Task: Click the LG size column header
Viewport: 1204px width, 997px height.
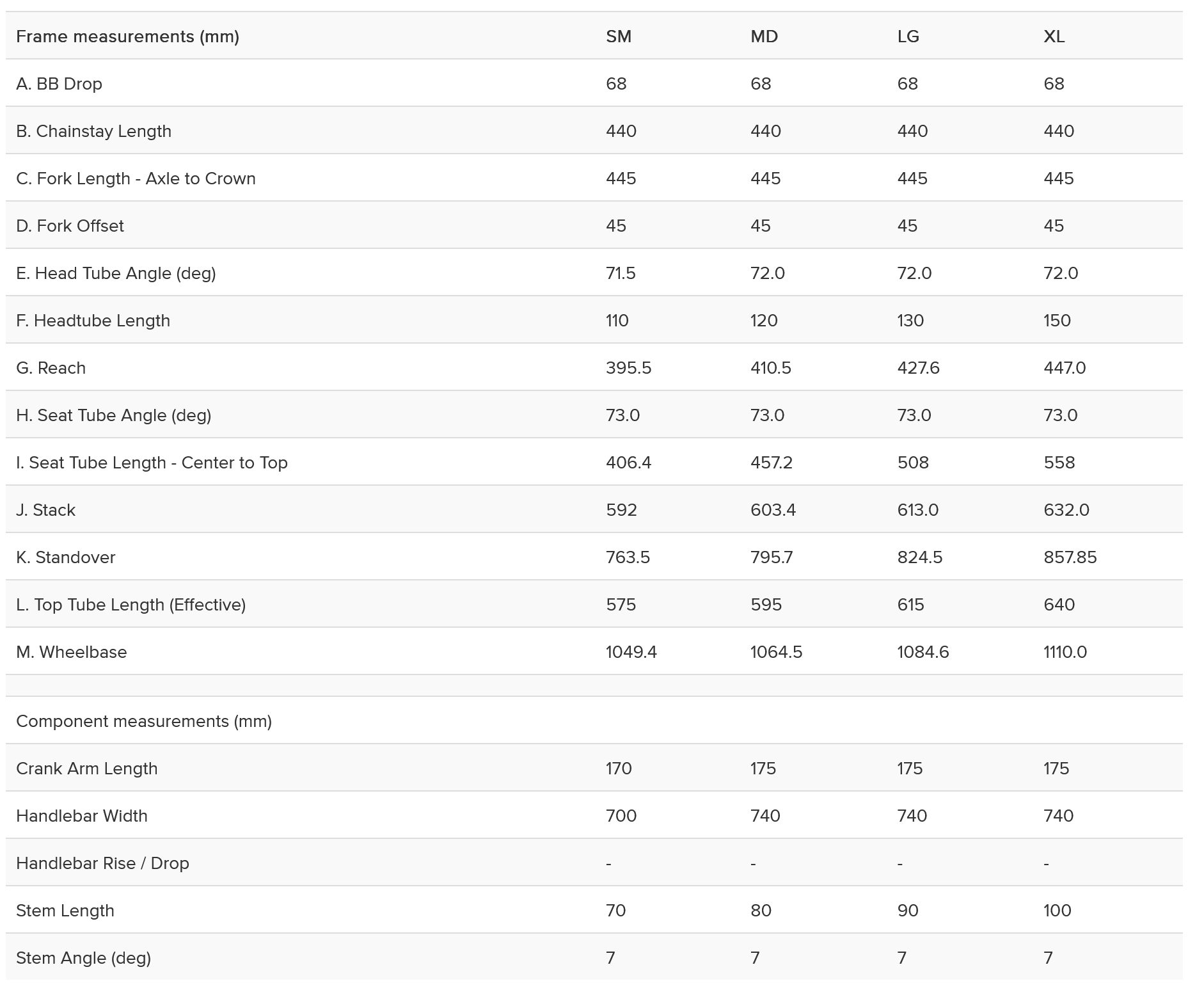Action: point(908,36)
